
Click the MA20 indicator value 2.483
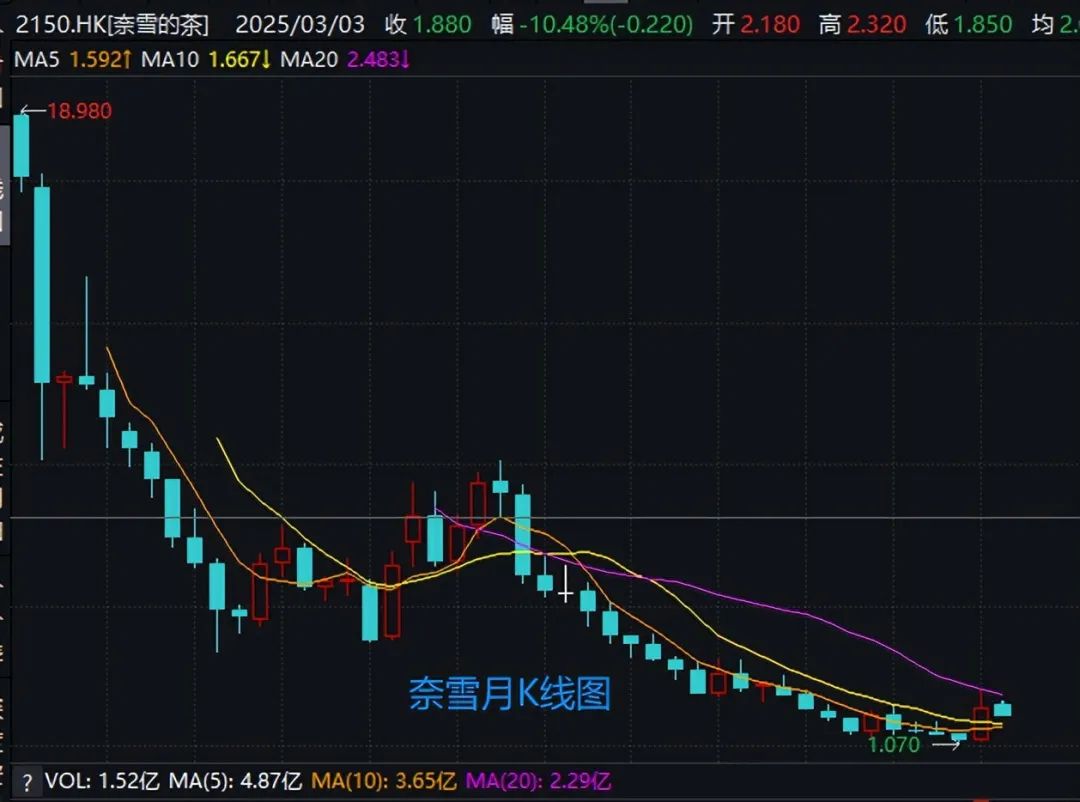[x=378, y=60]
